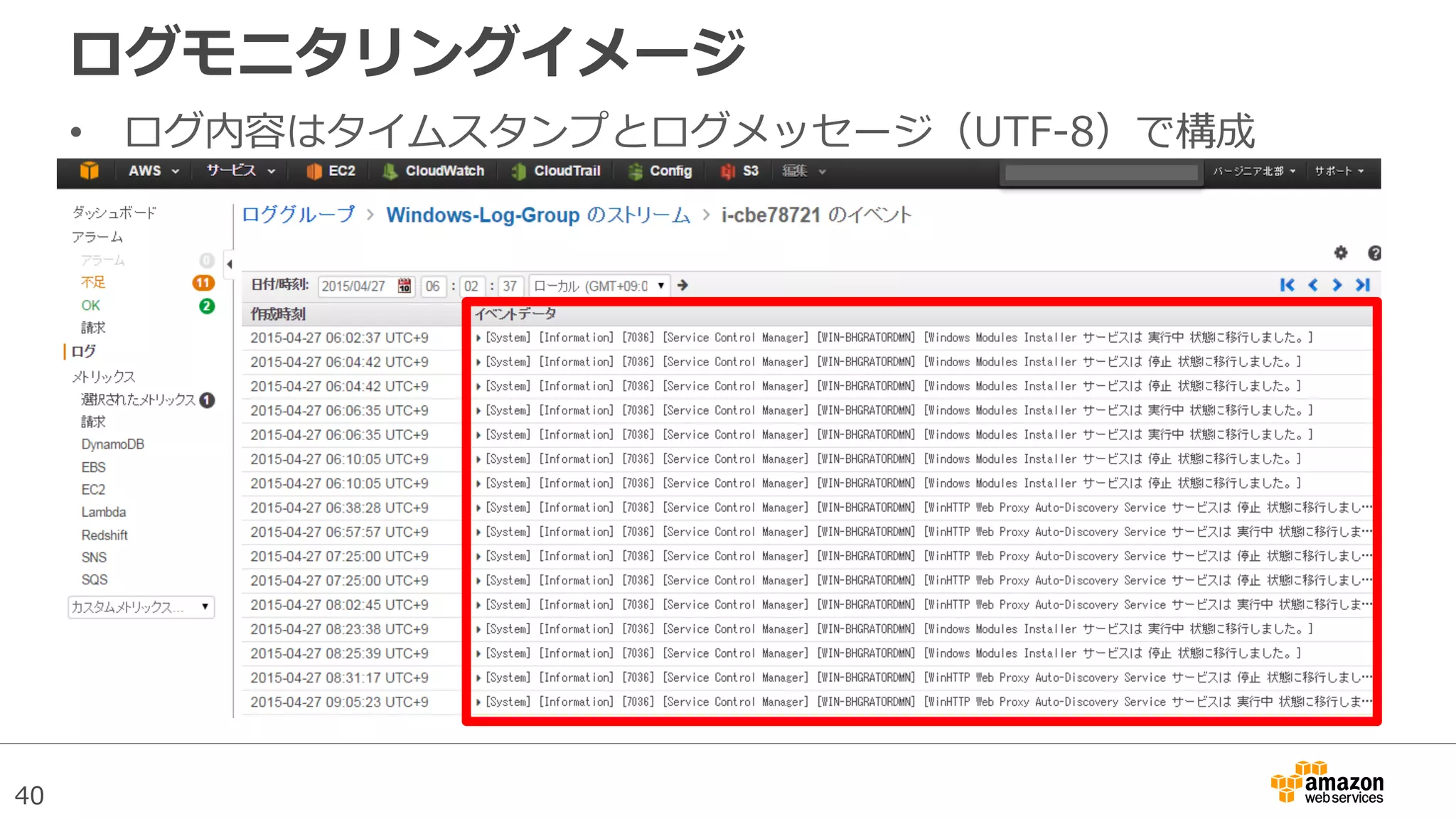
Task: Open the 編集 dropdown menu
Action: pos(804,171)
